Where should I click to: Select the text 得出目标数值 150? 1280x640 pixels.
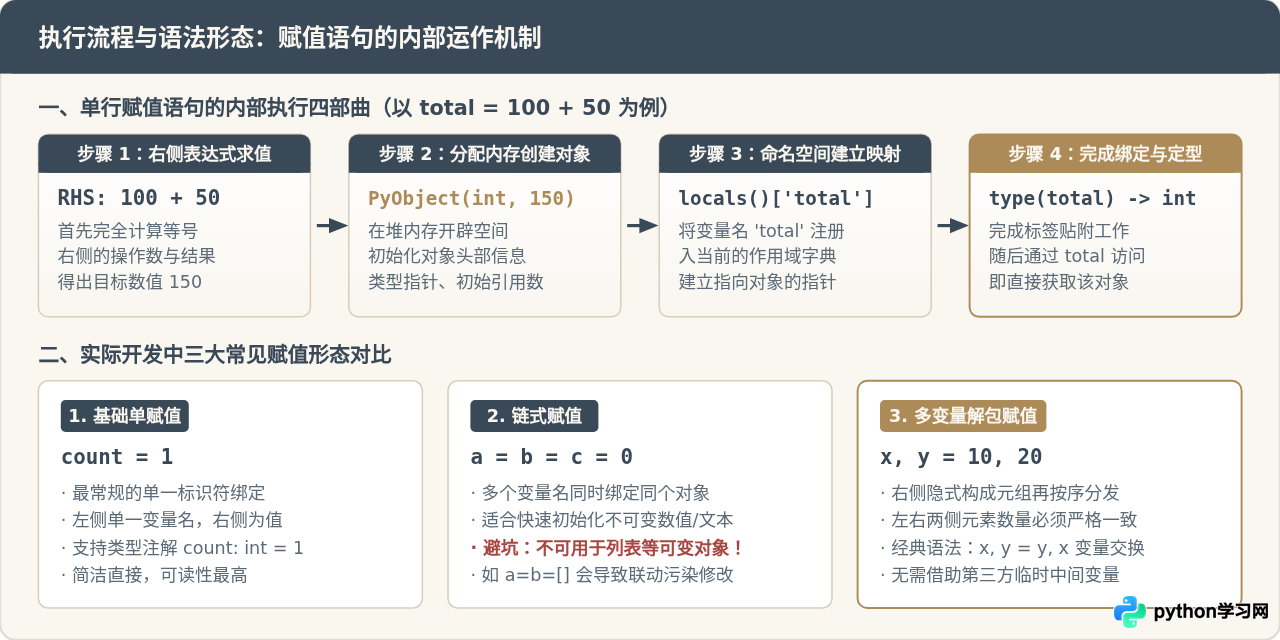(x=130, y=282)
